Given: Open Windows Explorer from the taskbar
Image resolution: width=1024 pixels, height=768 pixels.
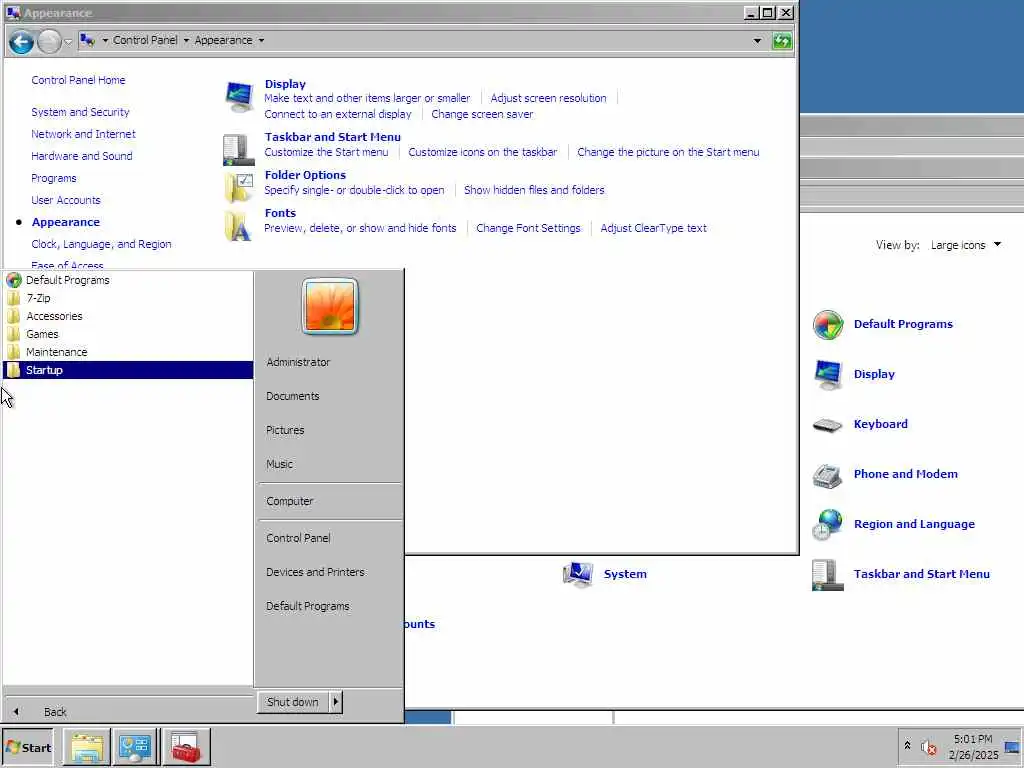Looking at the screenshot, I should point(87,747).
